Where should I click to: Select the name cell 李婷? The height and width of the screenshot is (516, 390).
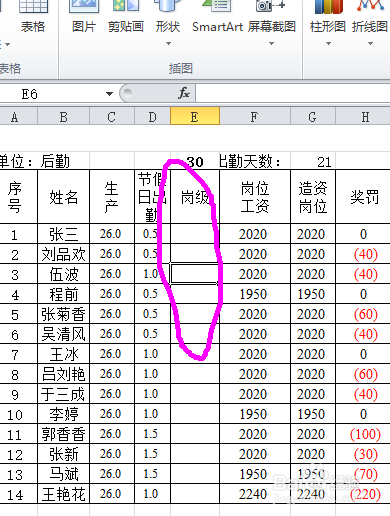(x=63, y=414)
